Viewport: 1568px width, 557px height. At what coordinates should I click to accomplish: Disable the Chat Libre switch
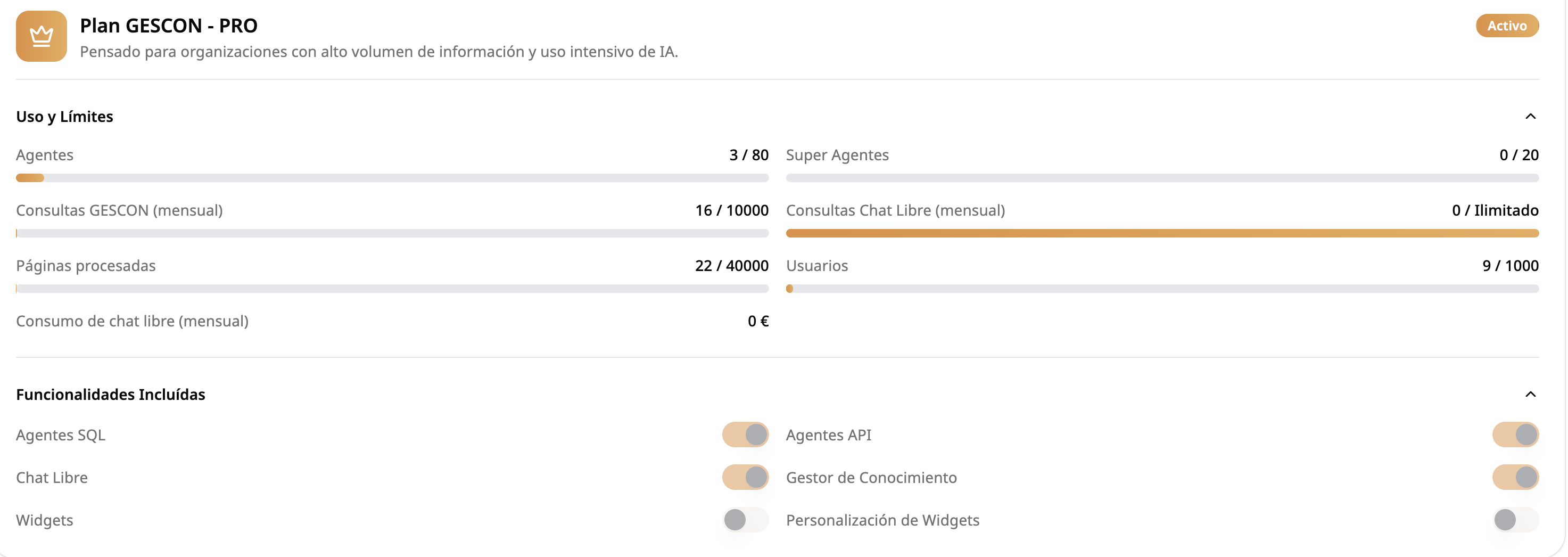pyautogui.click(x=745, y=477)
